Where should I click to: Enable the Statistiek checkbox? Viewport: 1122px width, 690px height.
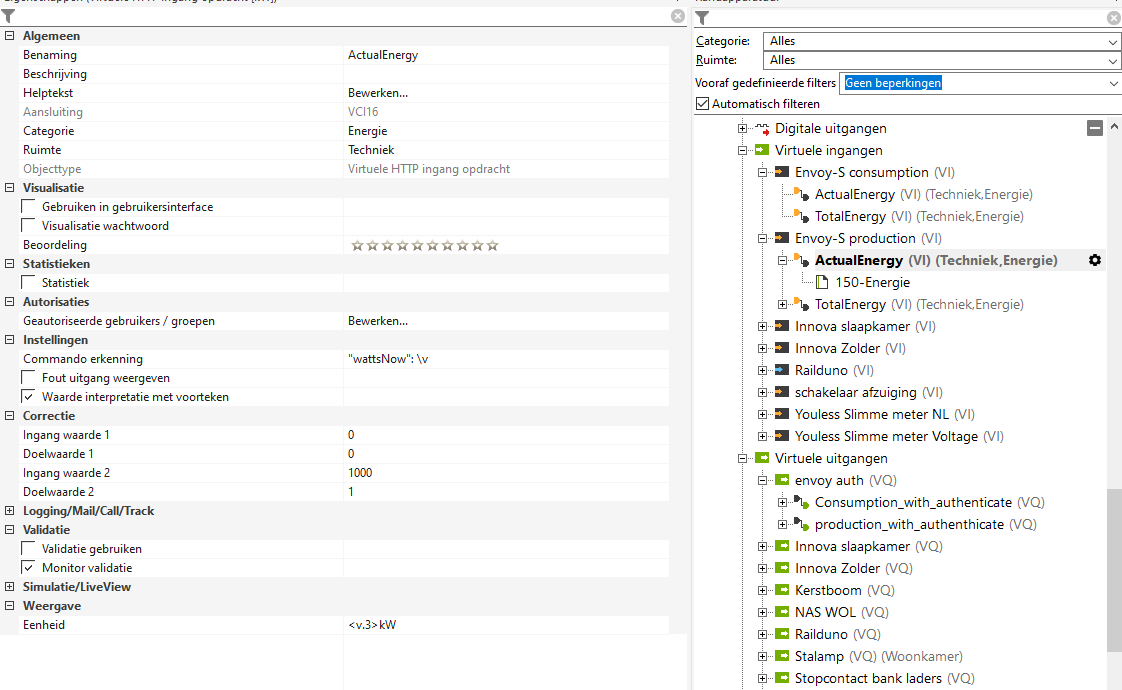click(29, 283)
